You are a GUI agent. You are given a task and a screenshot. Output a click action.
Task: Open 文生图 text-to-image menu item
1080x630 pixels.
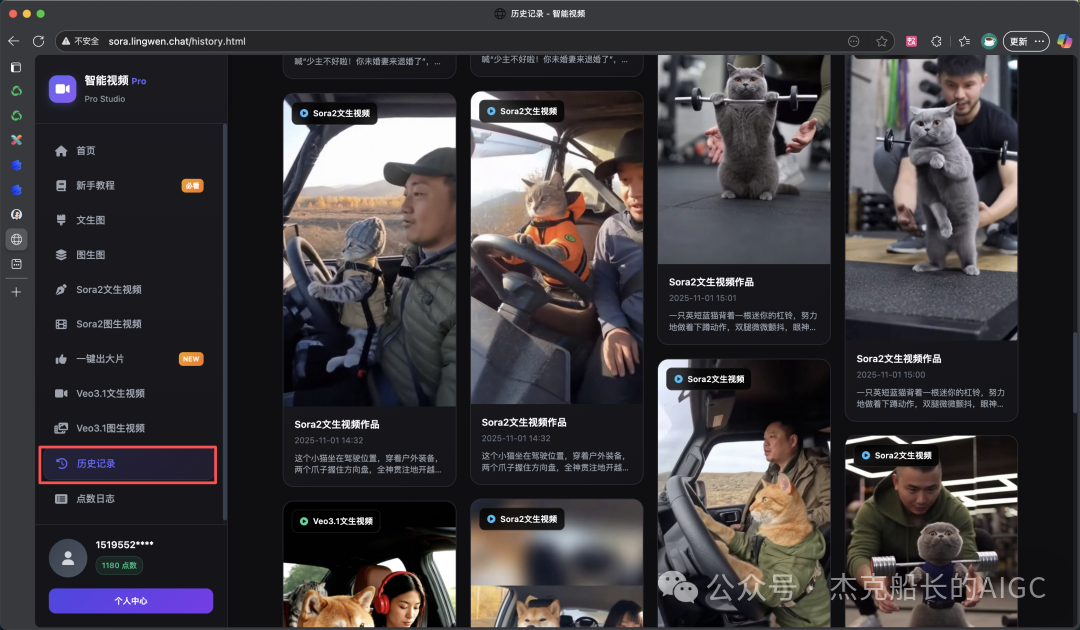coord(130,220)
